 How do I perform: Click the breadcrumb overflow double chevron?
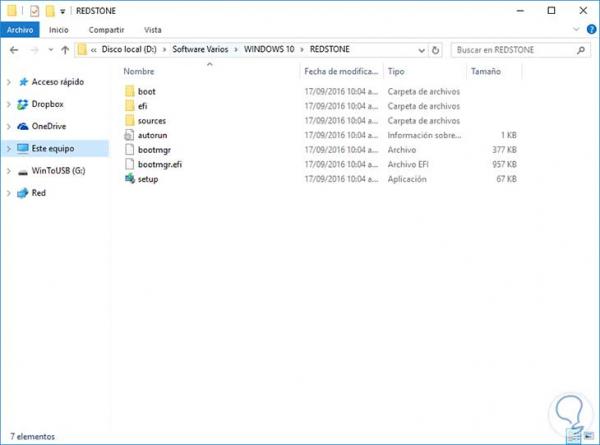93,50
